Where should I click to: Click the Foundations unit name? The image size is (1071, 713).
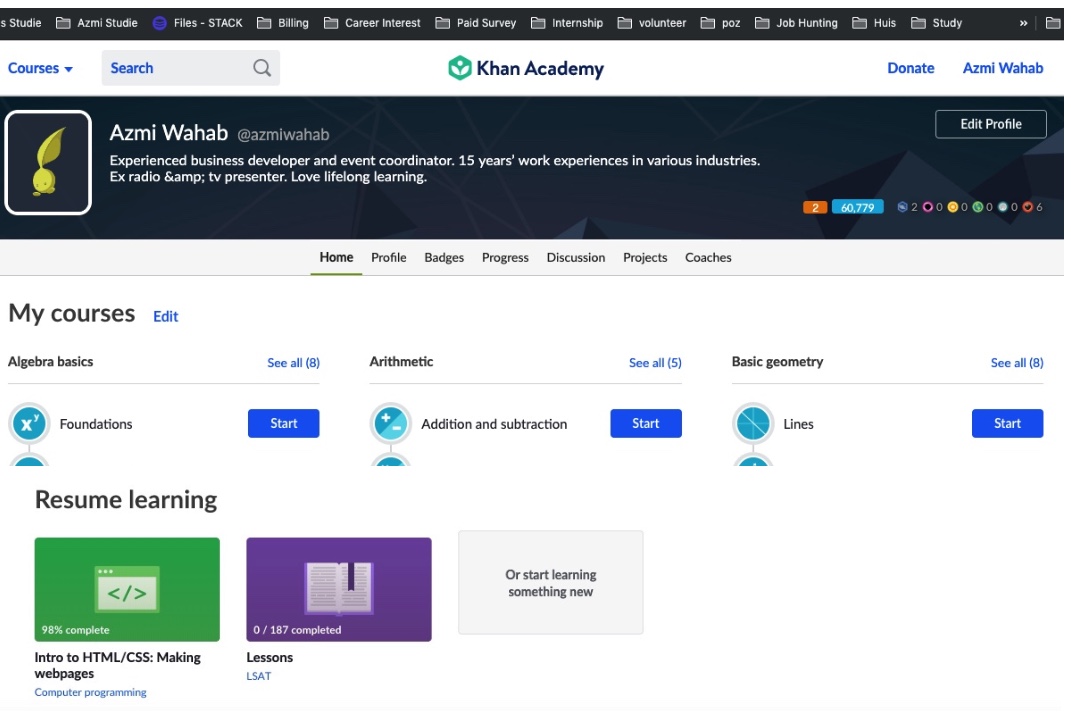pyautogui.click(x=96, y=424)
